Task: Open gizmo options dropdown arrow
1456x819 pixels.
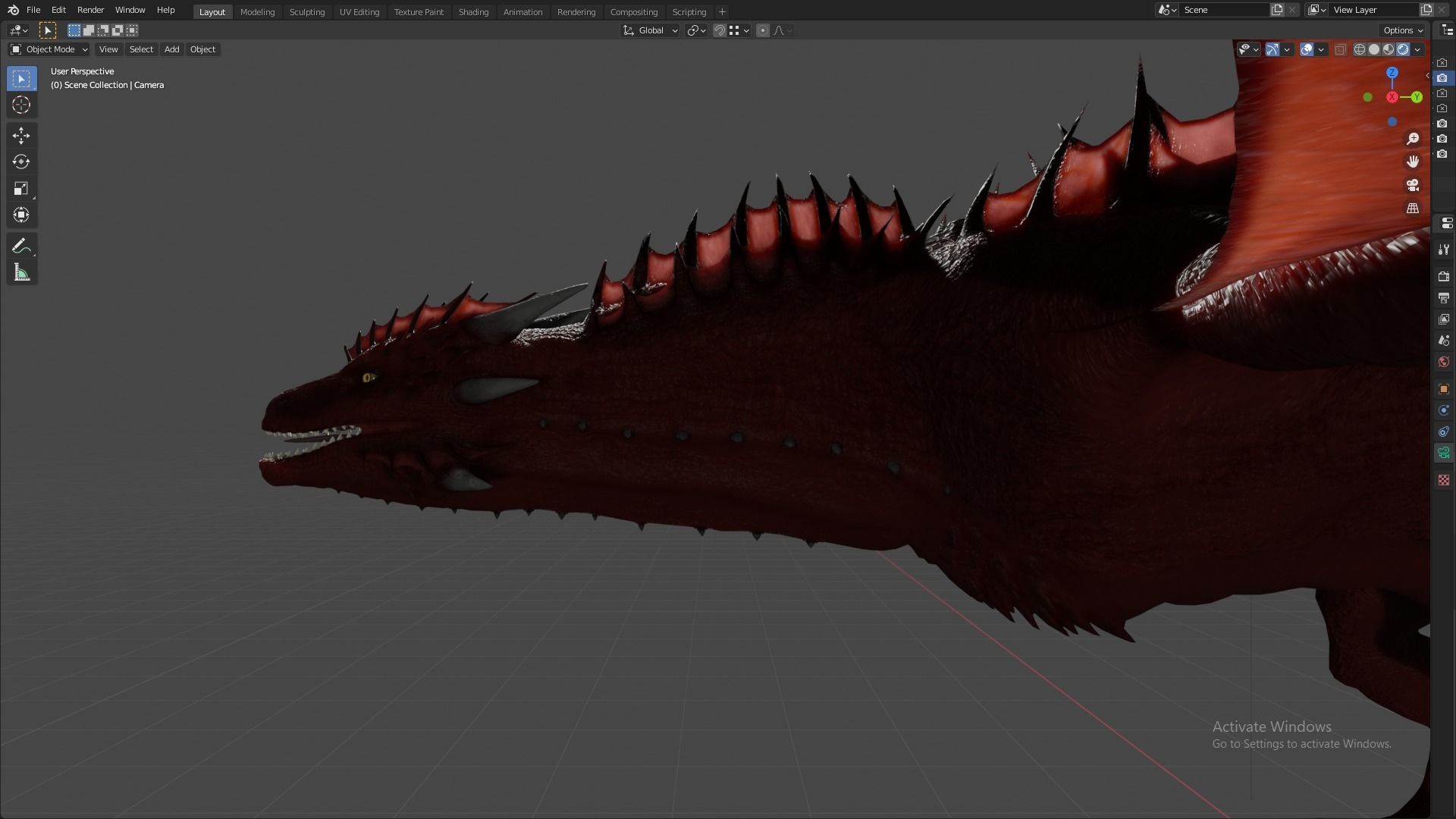Action: (1287, 49)
